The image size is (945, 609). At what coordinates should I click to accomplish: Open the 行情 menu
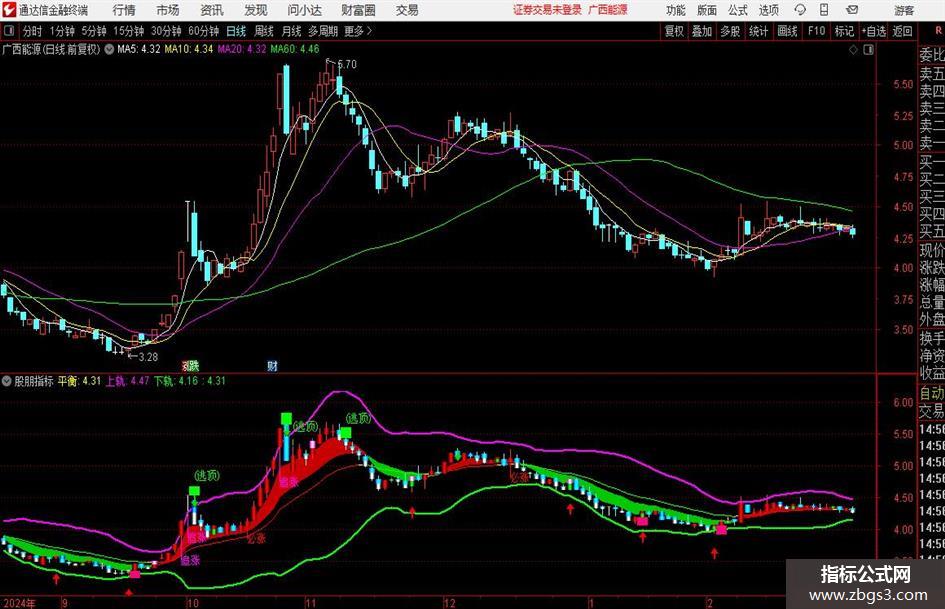click(124, 10)
